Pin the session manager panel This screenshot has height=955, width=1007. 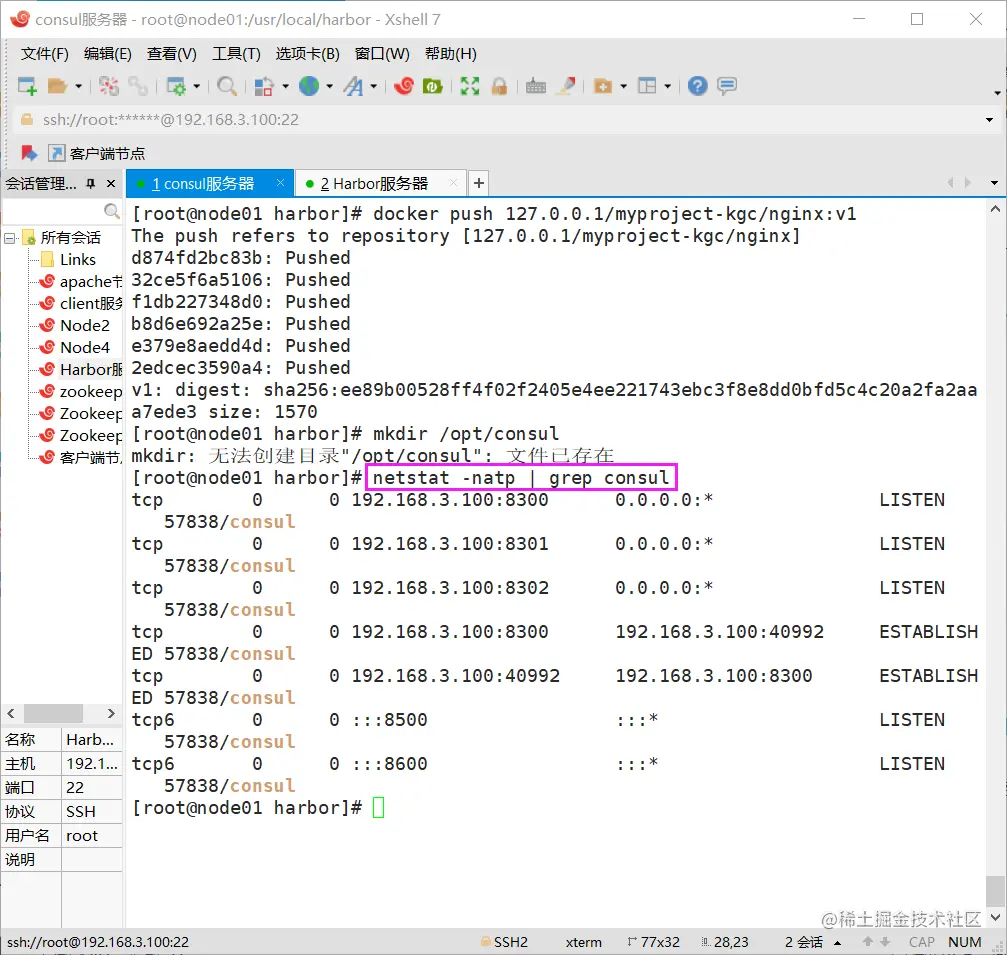point(91,184)
